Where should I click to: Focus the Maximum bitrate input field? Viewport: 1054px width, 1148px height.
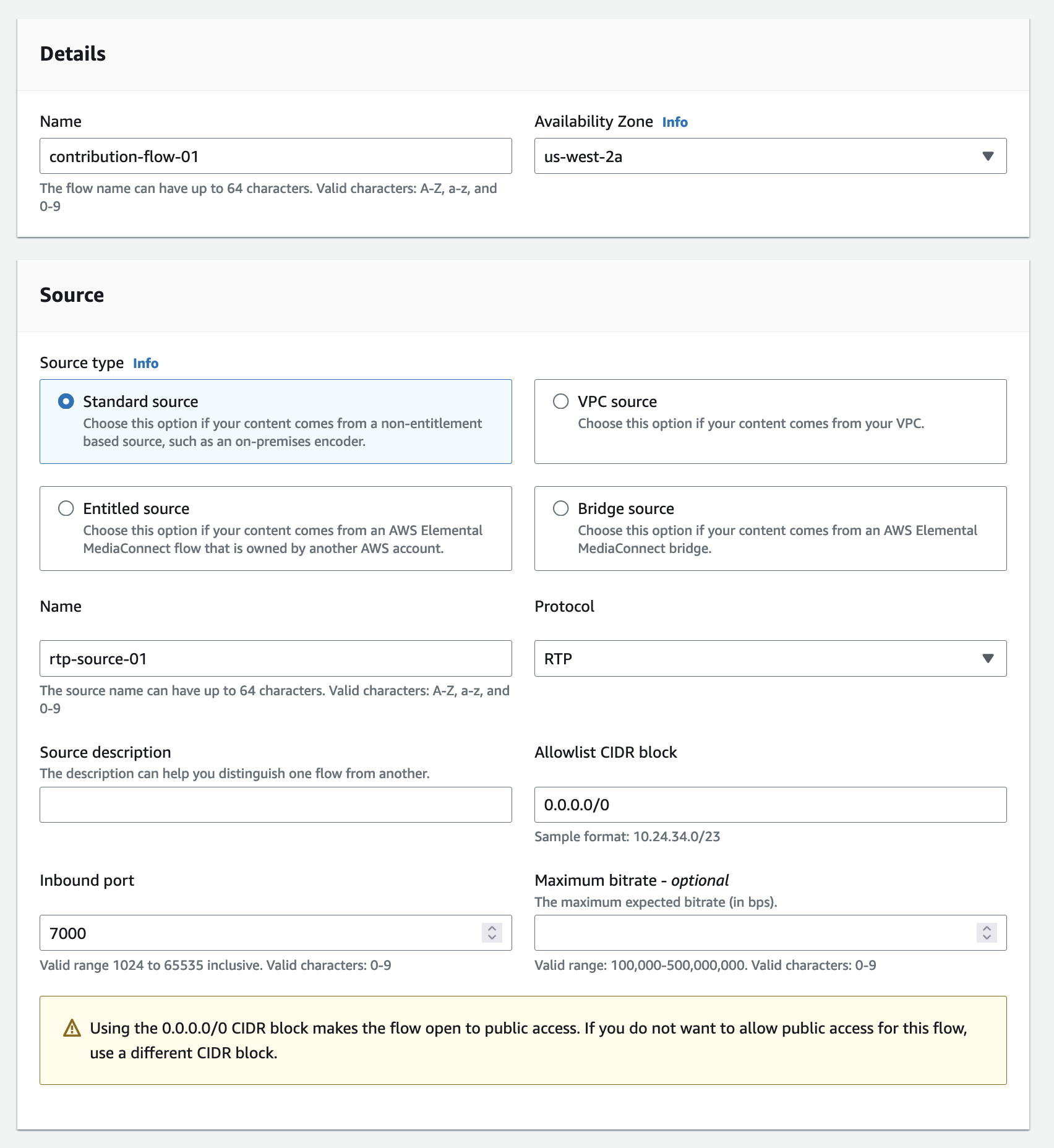[x=755, y=933]
